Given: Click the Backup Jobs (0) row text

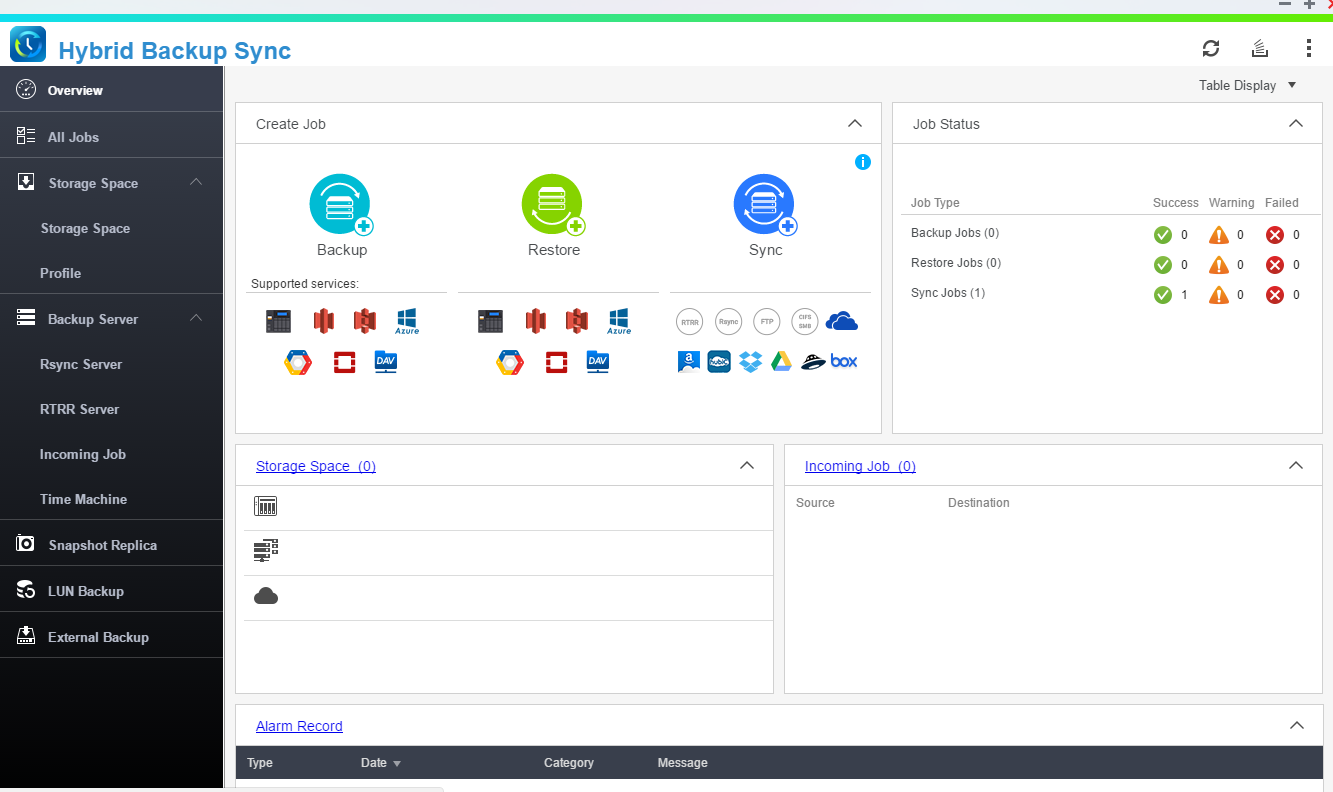Looking at the screenshot, I should click(955, 233).
